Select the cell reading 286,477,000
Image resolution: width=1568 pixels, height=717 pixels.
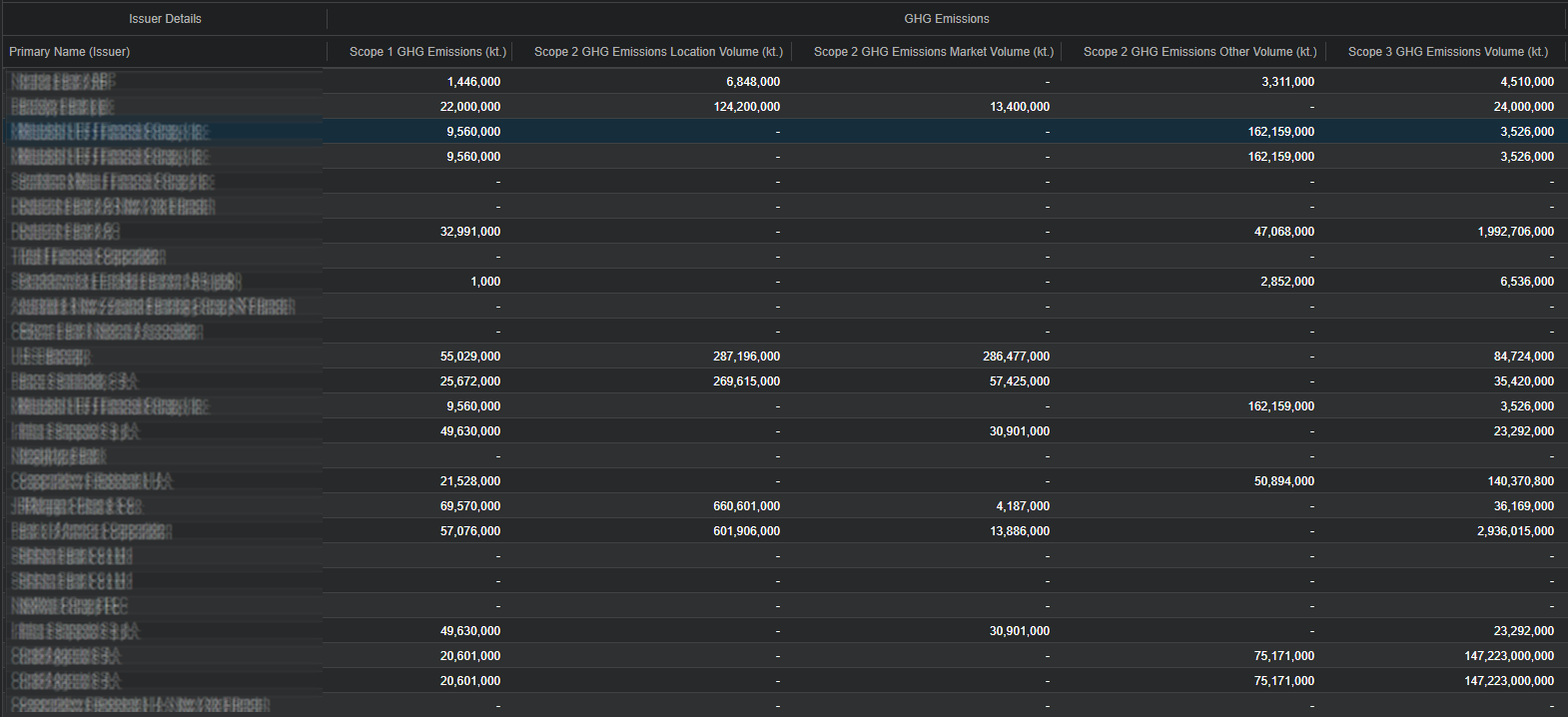click(1017, 357)
